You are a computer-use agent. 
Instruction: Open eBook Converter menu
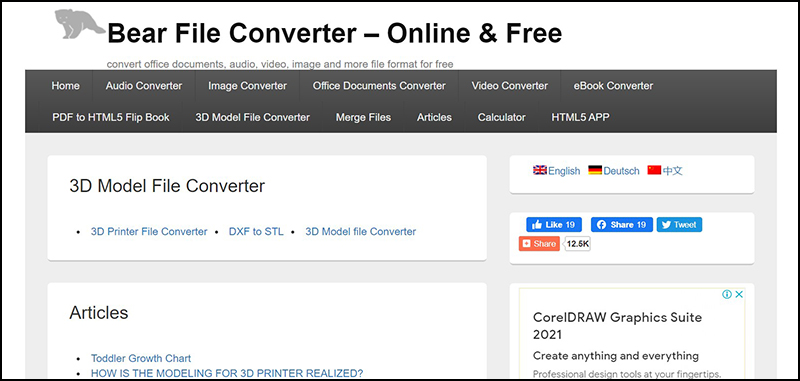point(613,86)
